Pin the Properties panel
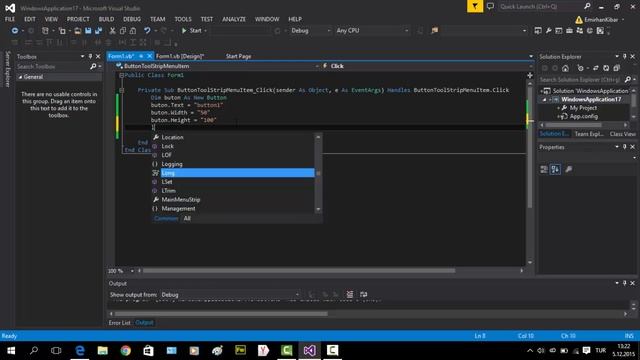 [624, 147]
